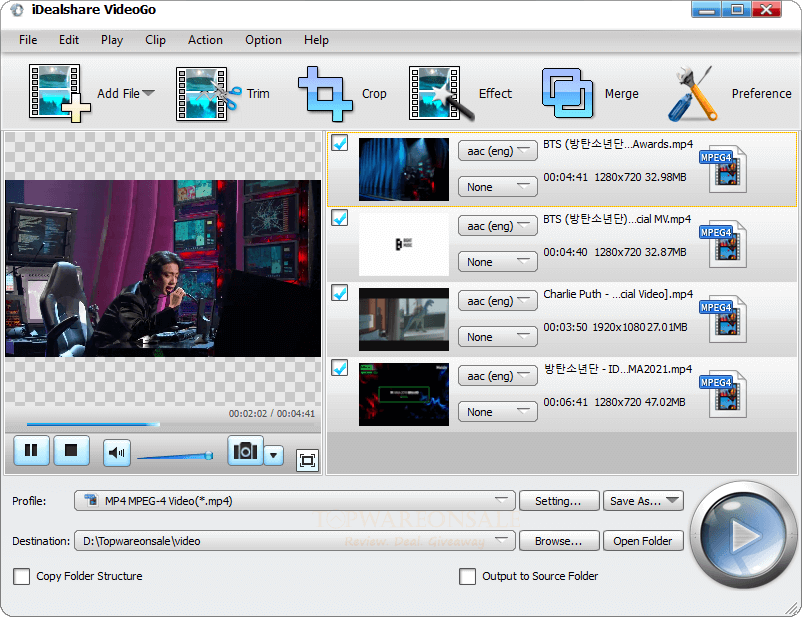Open the File menu
Image resolution: width=802 pixels, height=617 pixels.
click(x=28, y=40)
